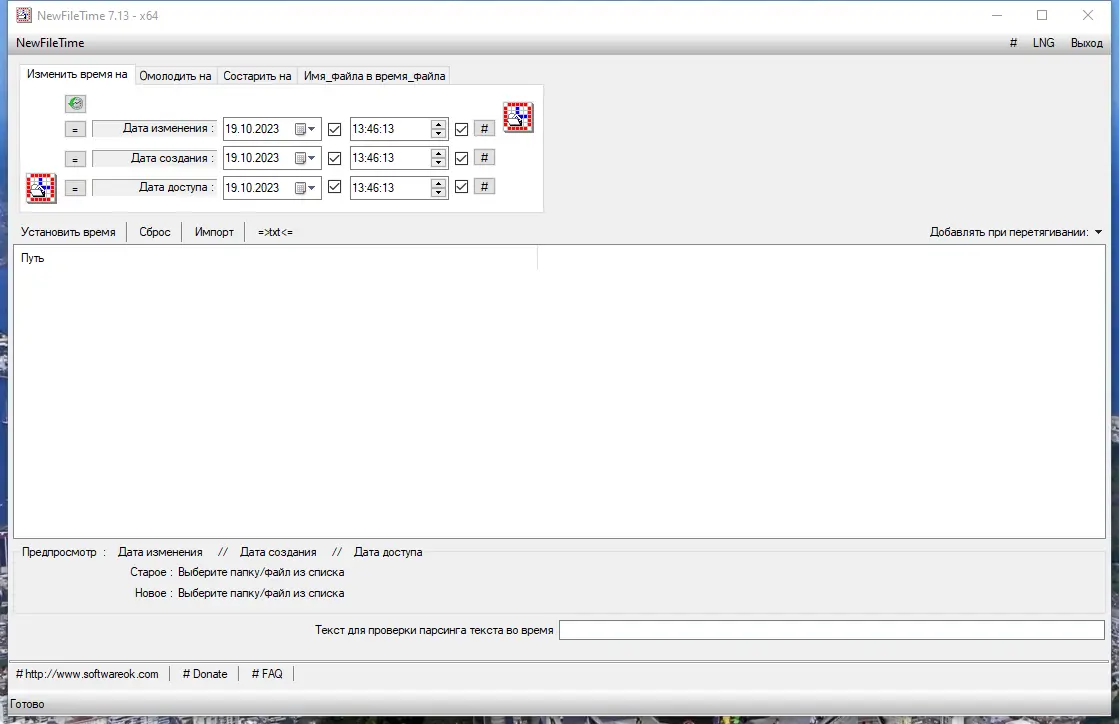Click the # Donate link
This screenshot has height=724, width=1119.
205,674
